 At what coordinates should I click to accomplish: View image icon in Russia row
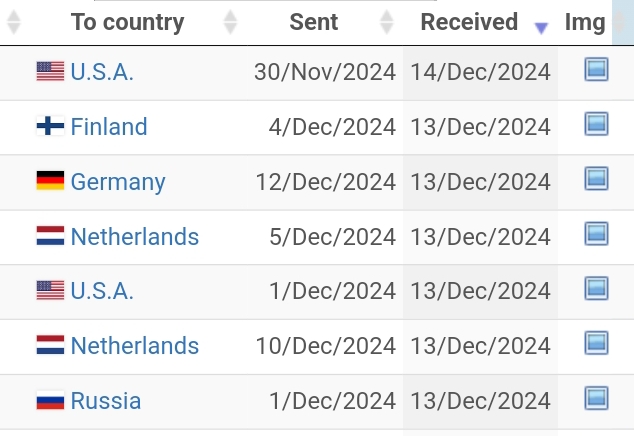(x=596, y=398)
